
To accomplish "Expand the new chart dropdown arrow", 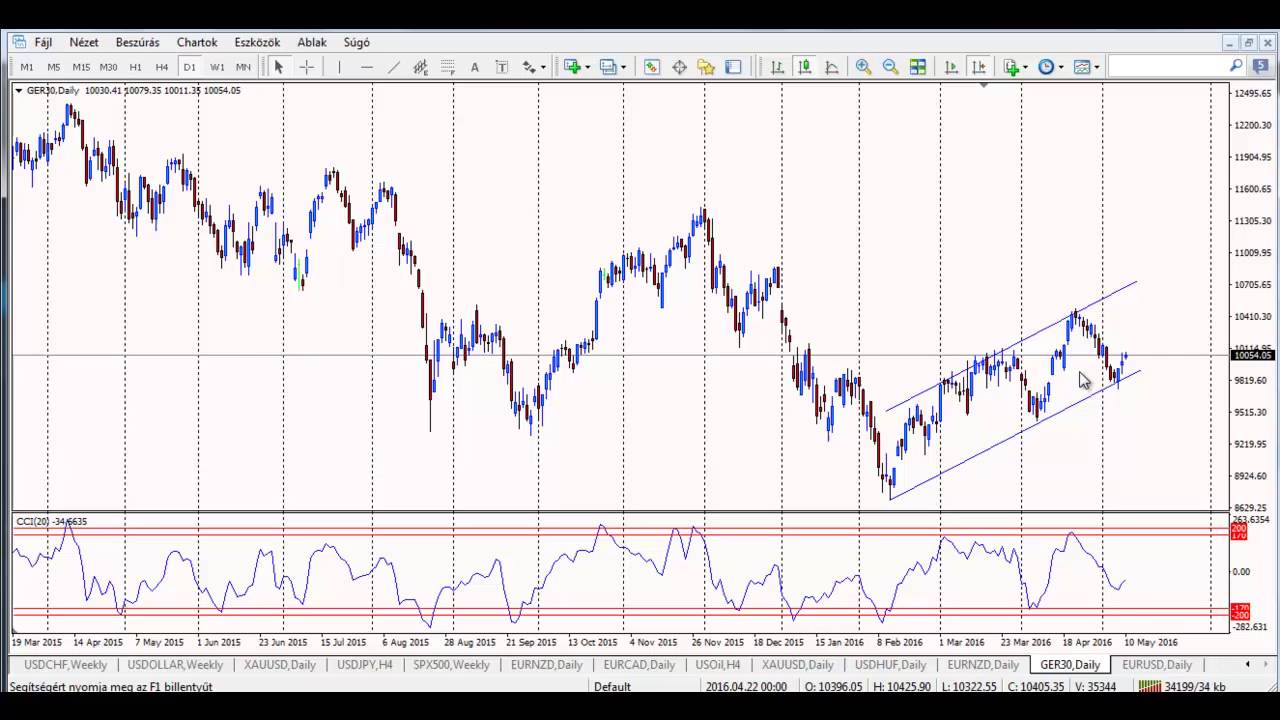I will point(587,67).
